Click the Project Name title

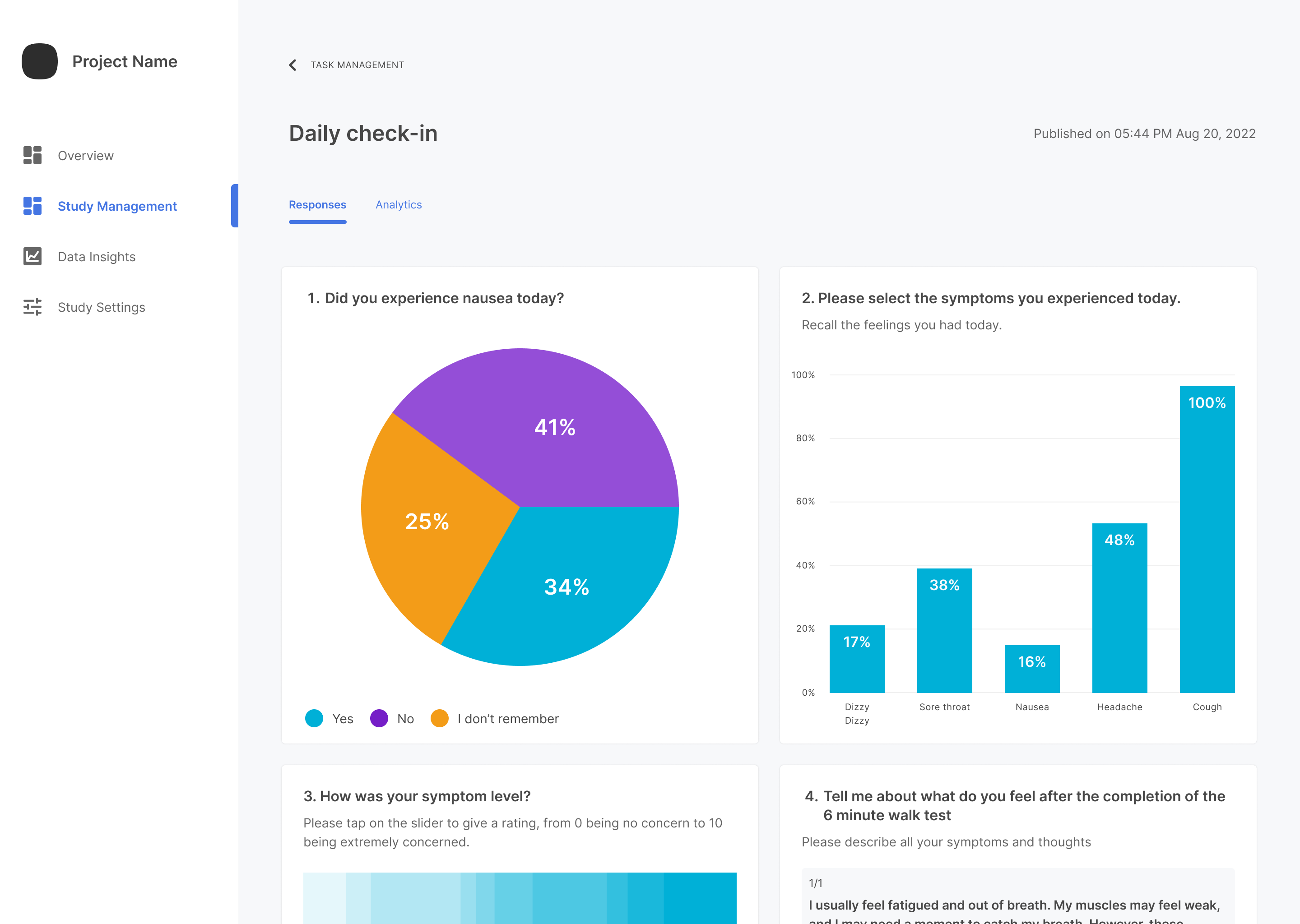pos(125,61)
